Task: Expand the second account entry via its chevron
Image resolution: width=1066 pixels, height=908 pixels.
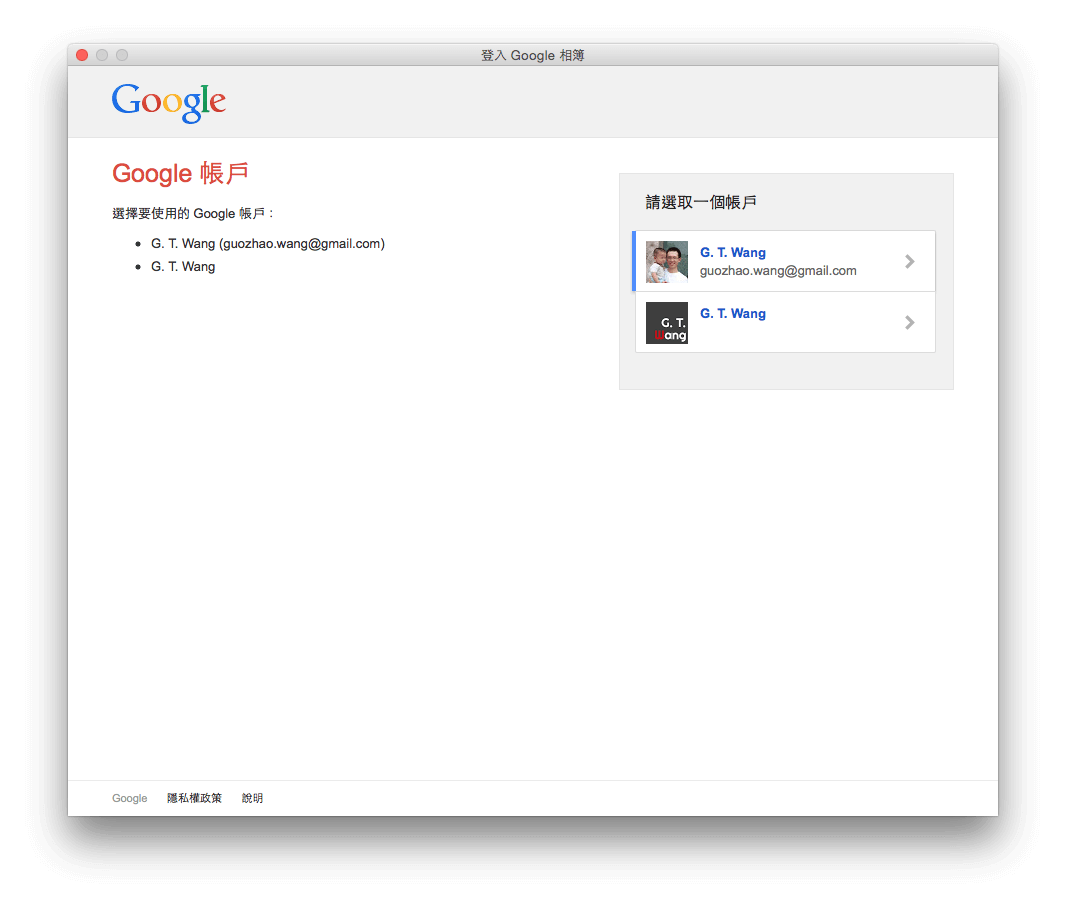Action: [909, 322]
